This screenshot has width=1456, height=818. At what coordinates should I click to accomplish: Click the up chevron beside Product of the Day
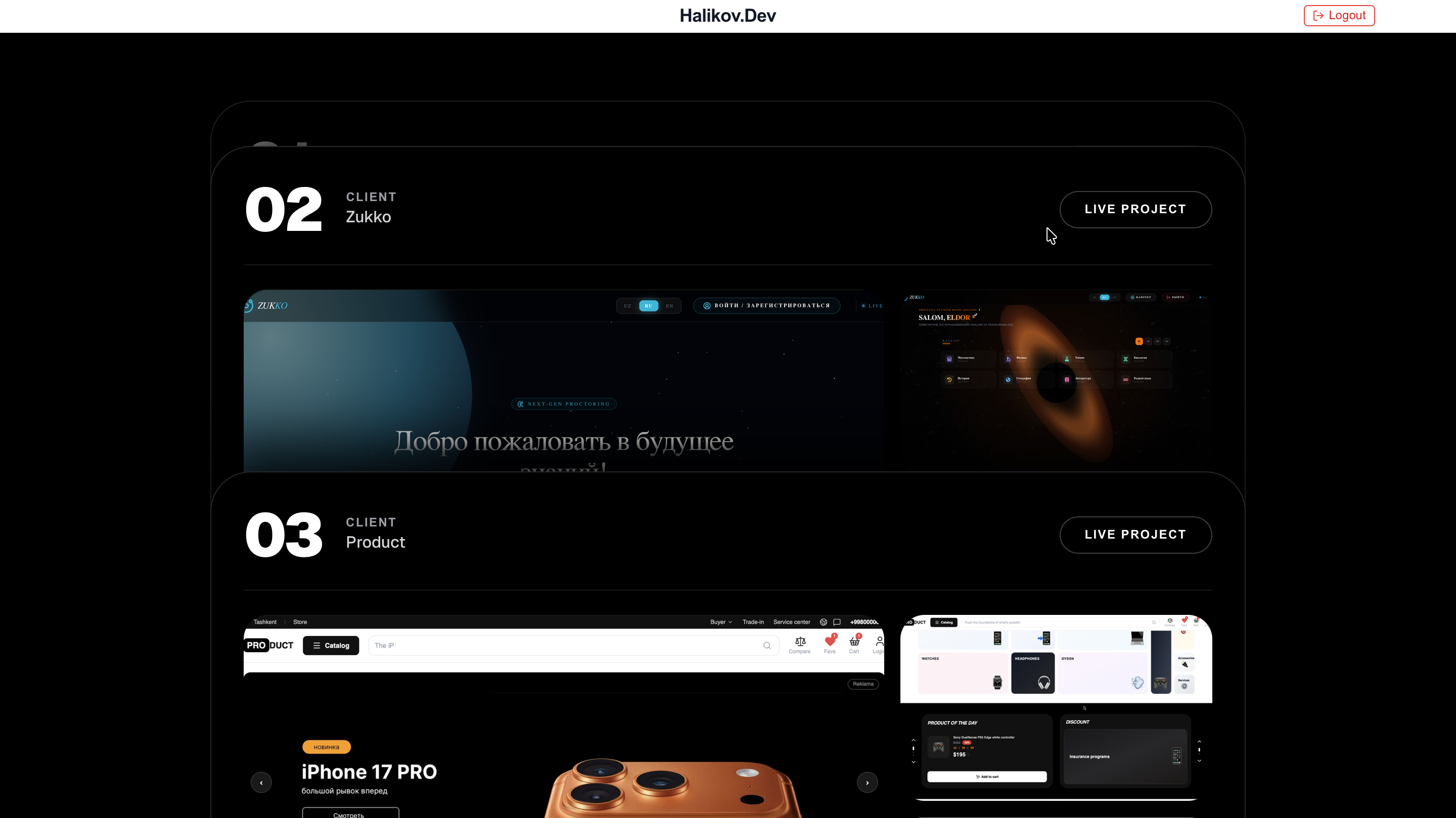914,740
